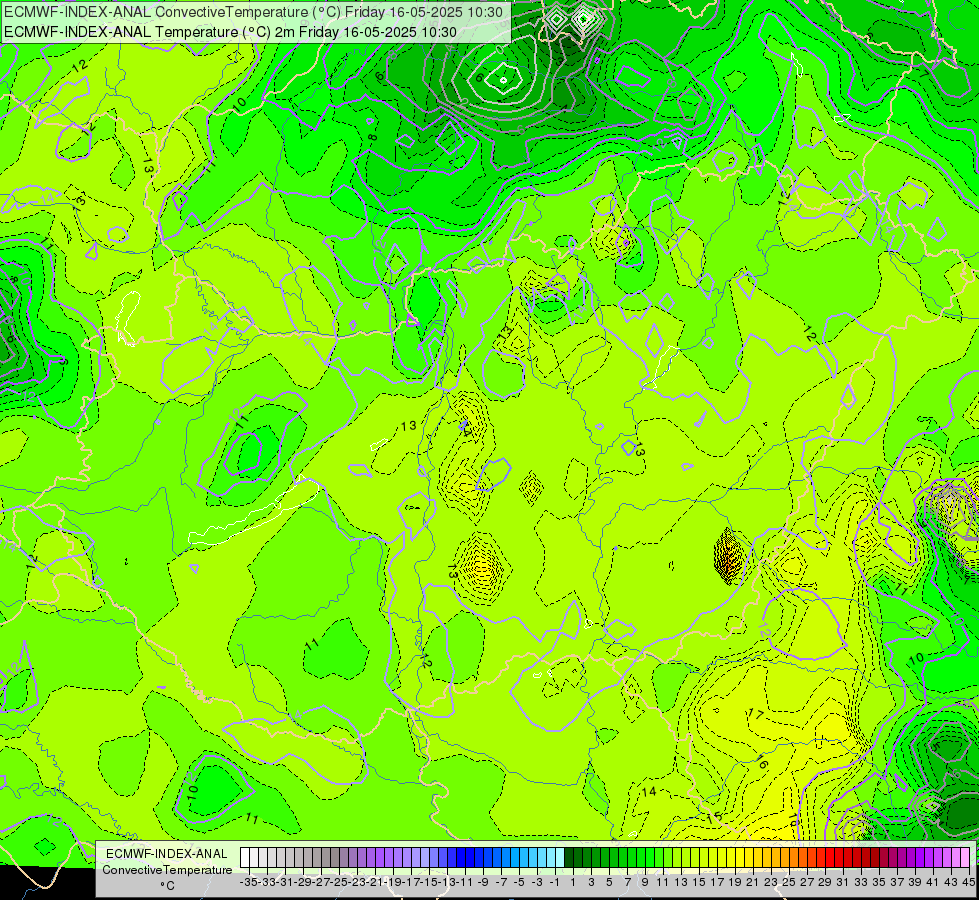Click the legend's 'ECMWF-INDEX-ANAL' label
The width and height of the screenshot is (979, 900).
167,854
